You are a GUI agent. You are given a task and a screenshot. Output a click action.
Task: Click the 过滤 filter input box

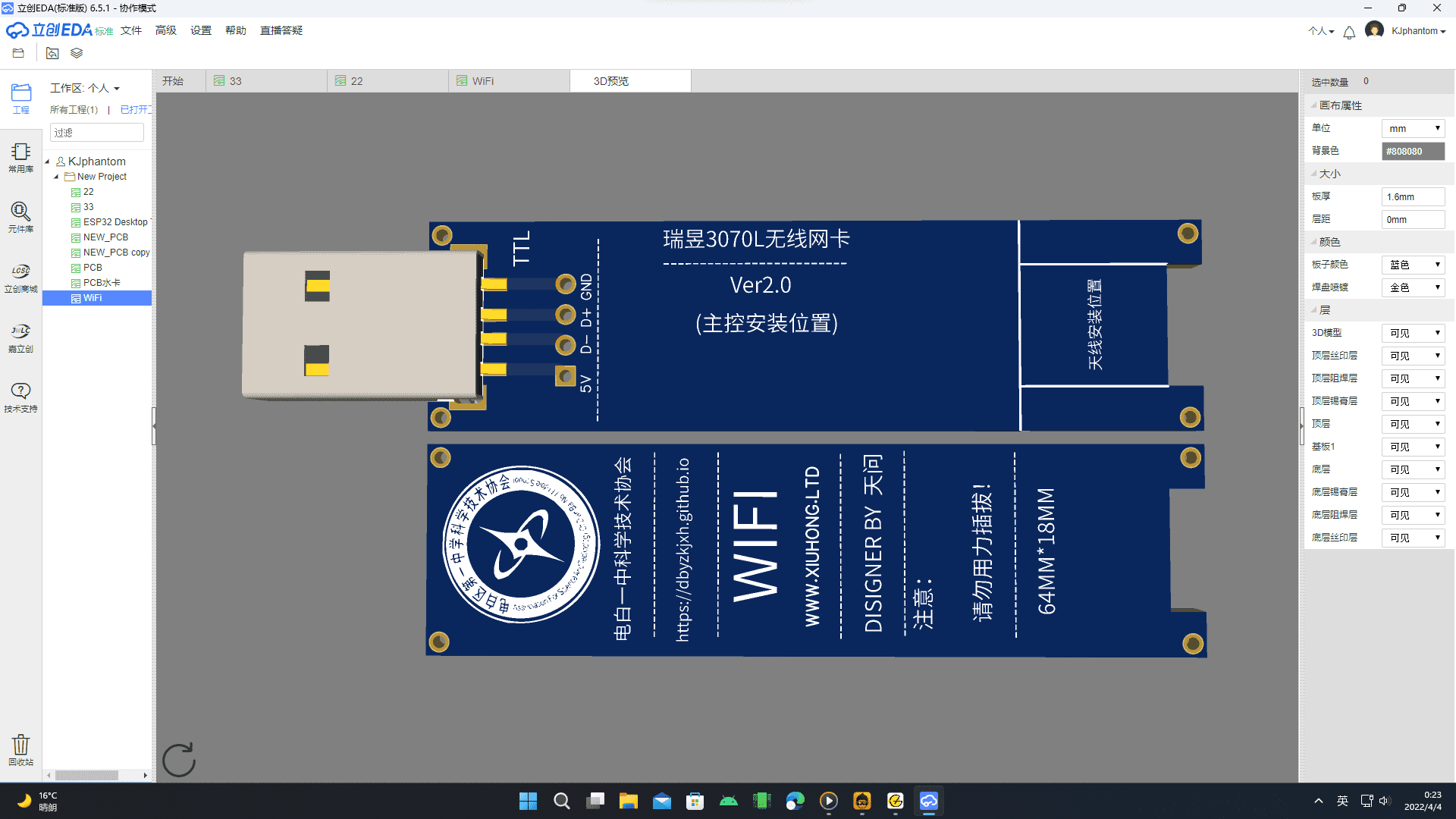[x=97, y=133]
